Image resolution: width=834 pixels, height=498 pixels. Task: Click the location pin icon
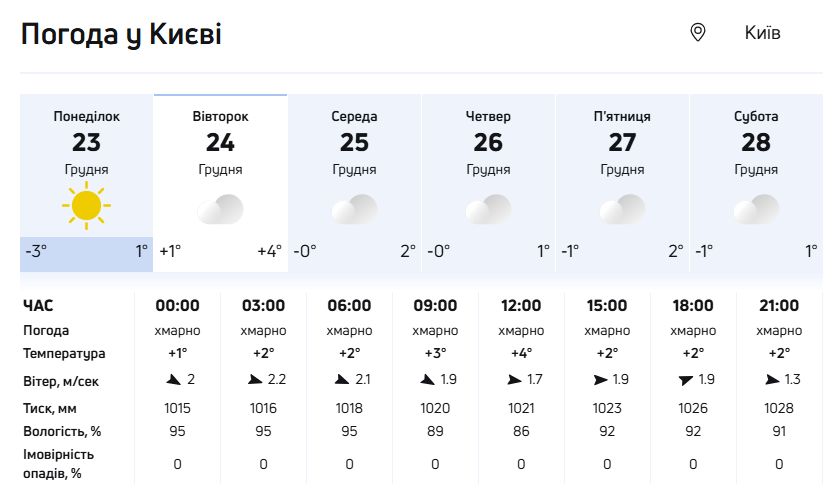pyautogui.click(x=698, y=33)
